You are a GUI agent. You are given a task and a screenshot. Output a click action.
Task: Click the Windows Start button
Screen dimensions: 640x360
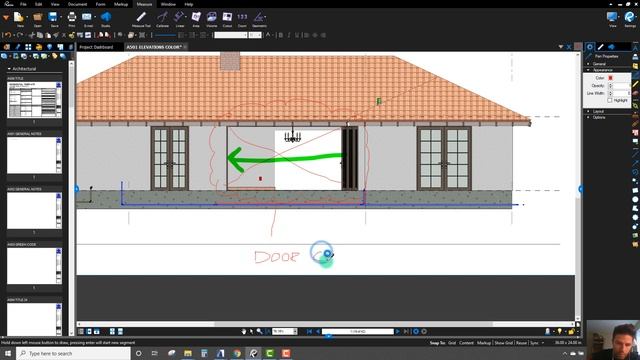click(8, 353)
